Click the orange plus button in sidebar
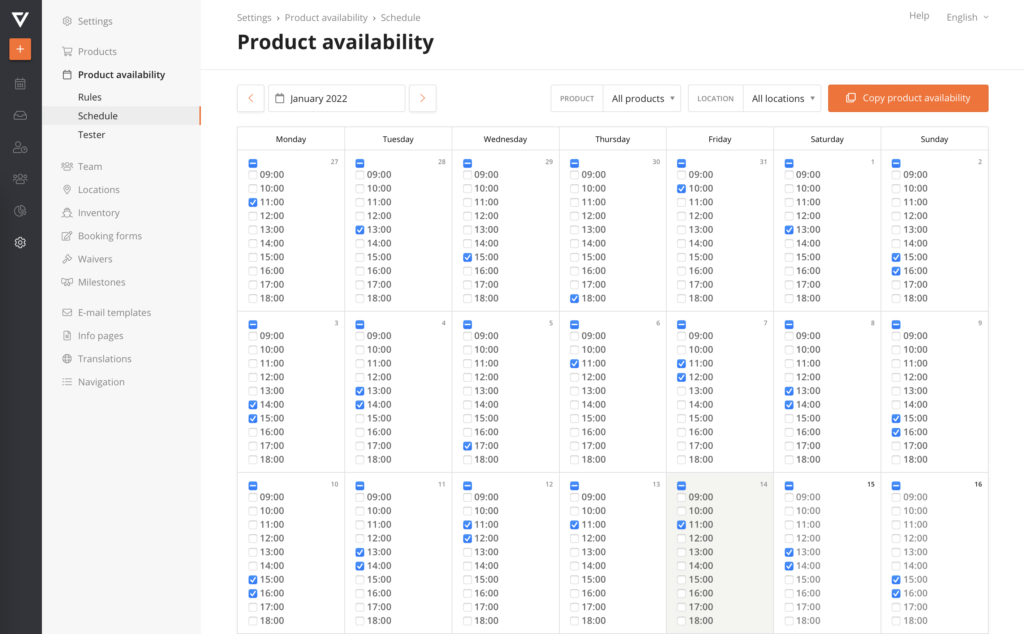 tap(20, 49)
